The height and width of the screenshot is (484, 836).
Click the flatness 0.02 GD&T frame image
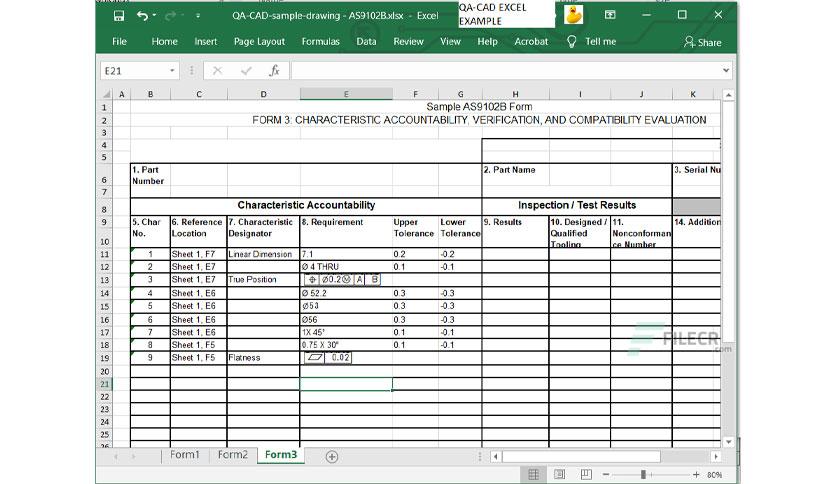pos(327,358)
